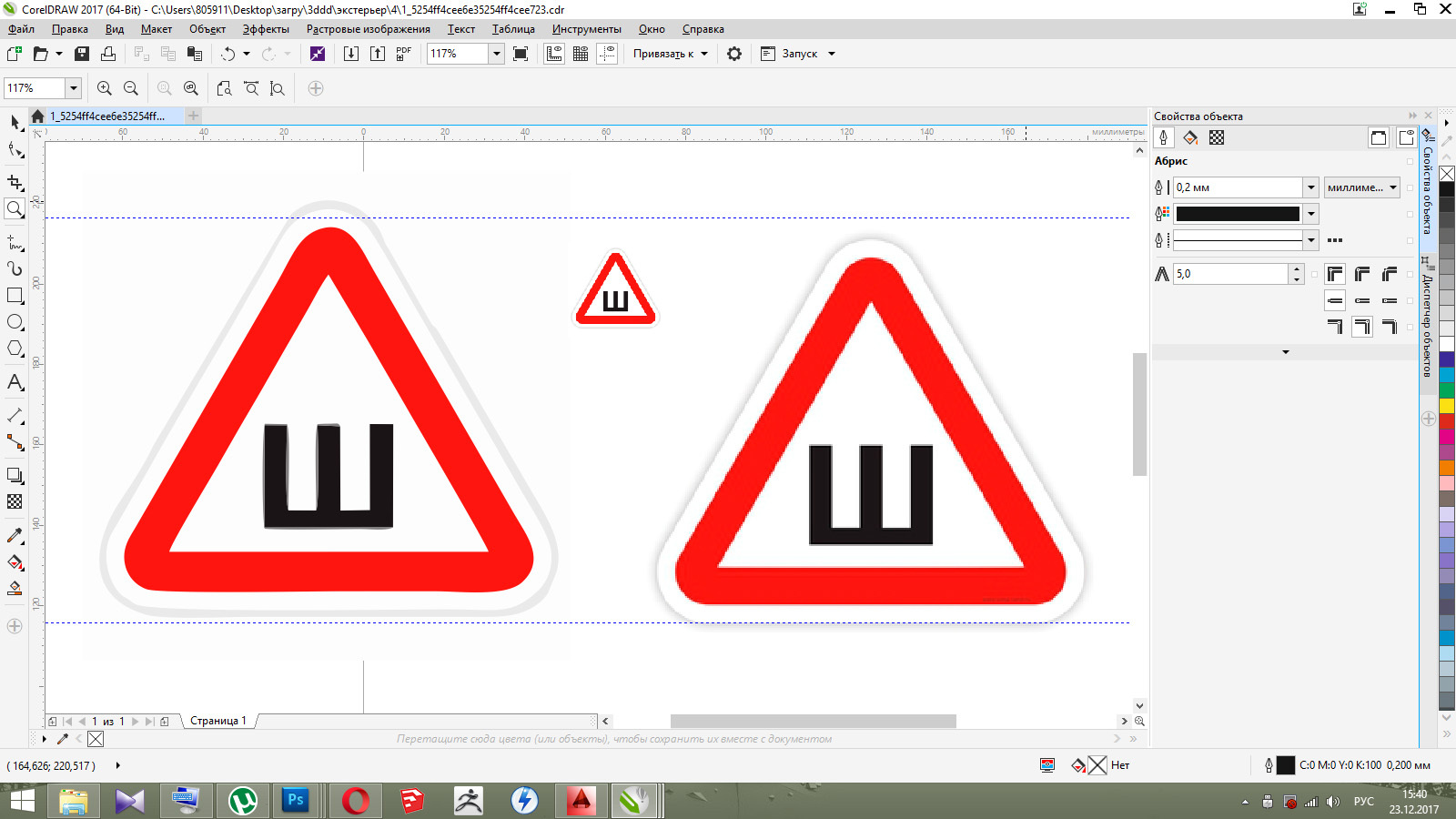Screen dimensions: 1456x819
Task: Select the Pick tool
Action: 15,122
